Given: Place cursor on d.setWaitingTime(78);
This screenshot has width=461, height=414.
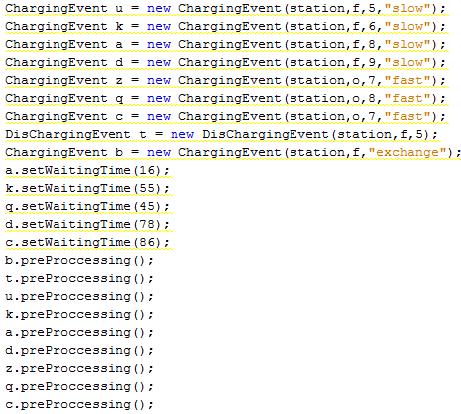Looking at the screenshot, I should click(x=88, y=225).
